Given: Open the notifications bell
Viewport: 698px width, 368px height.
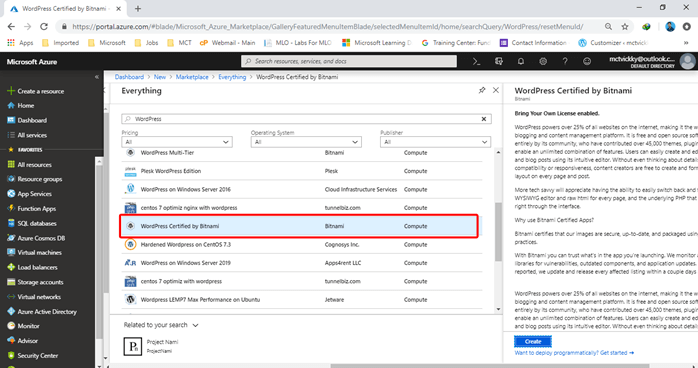Looking at the screenshot, I should [x=520, y=61].
